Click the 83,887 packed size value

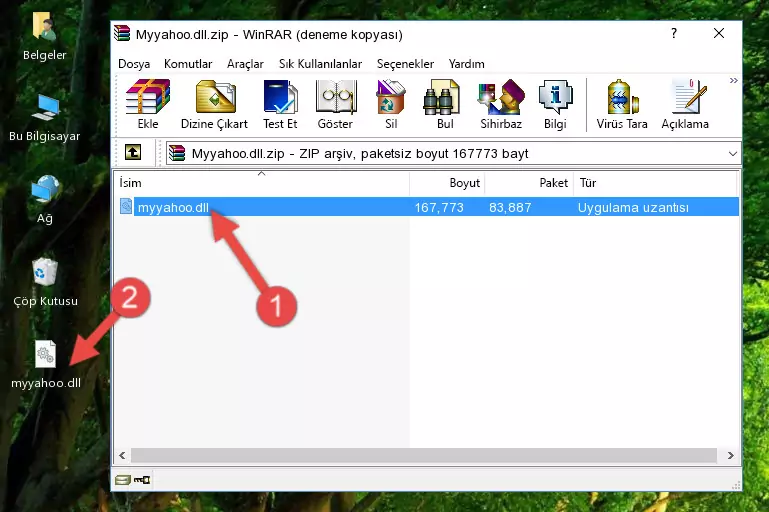[510, 207]
